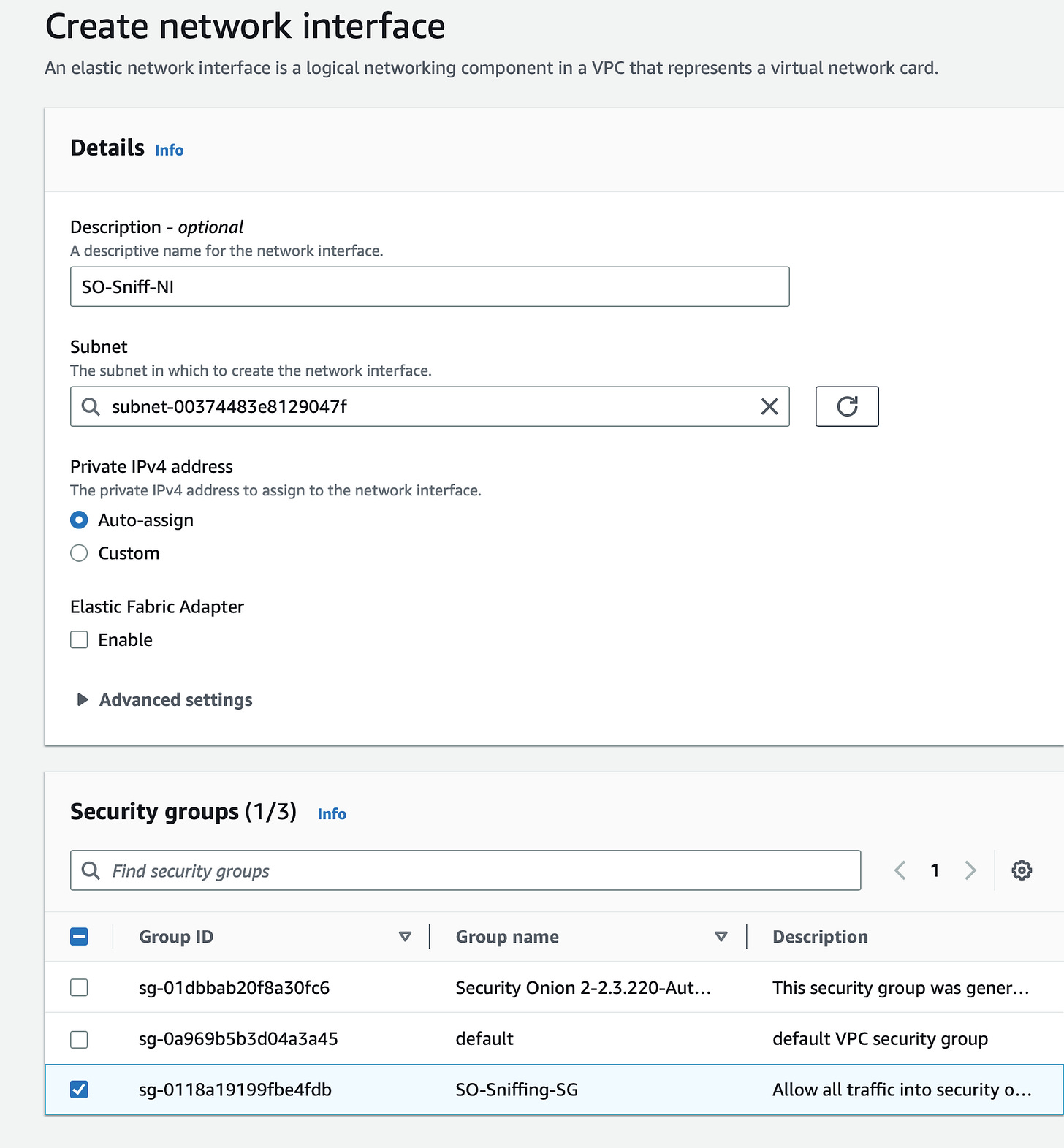The width and height of the screenshot is (1064, 1148).
Task: Expand Advanced settings section
Action: 83,700
